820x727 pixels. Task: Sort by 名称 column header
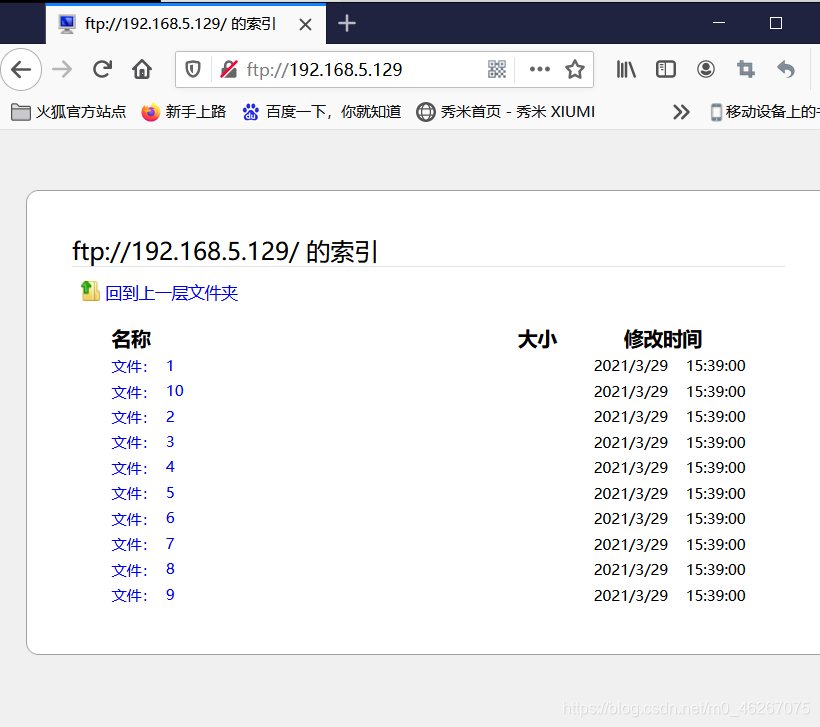[131, 339]
